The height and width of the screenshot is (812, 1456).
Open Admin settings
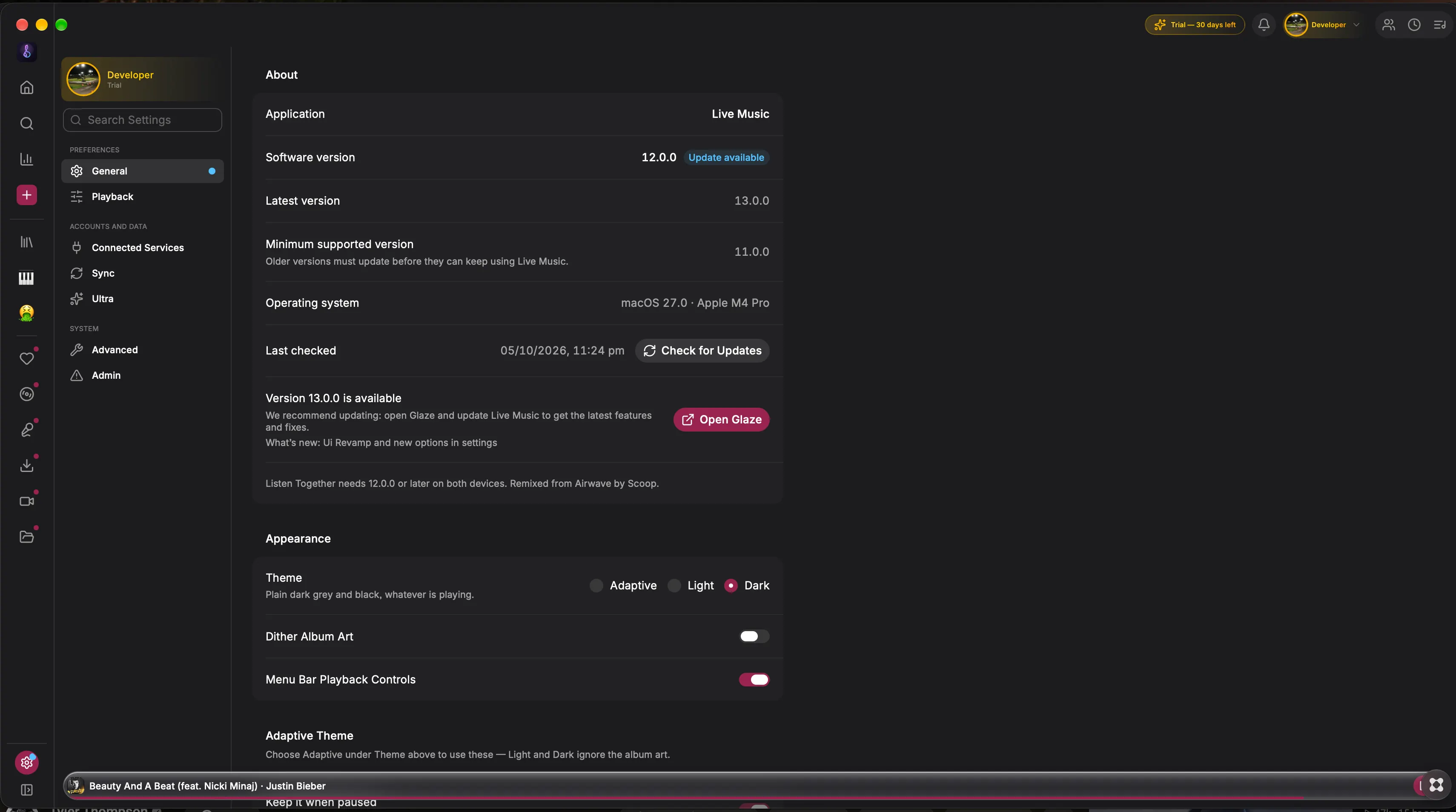pyautogui.click(x=143, y=375)
